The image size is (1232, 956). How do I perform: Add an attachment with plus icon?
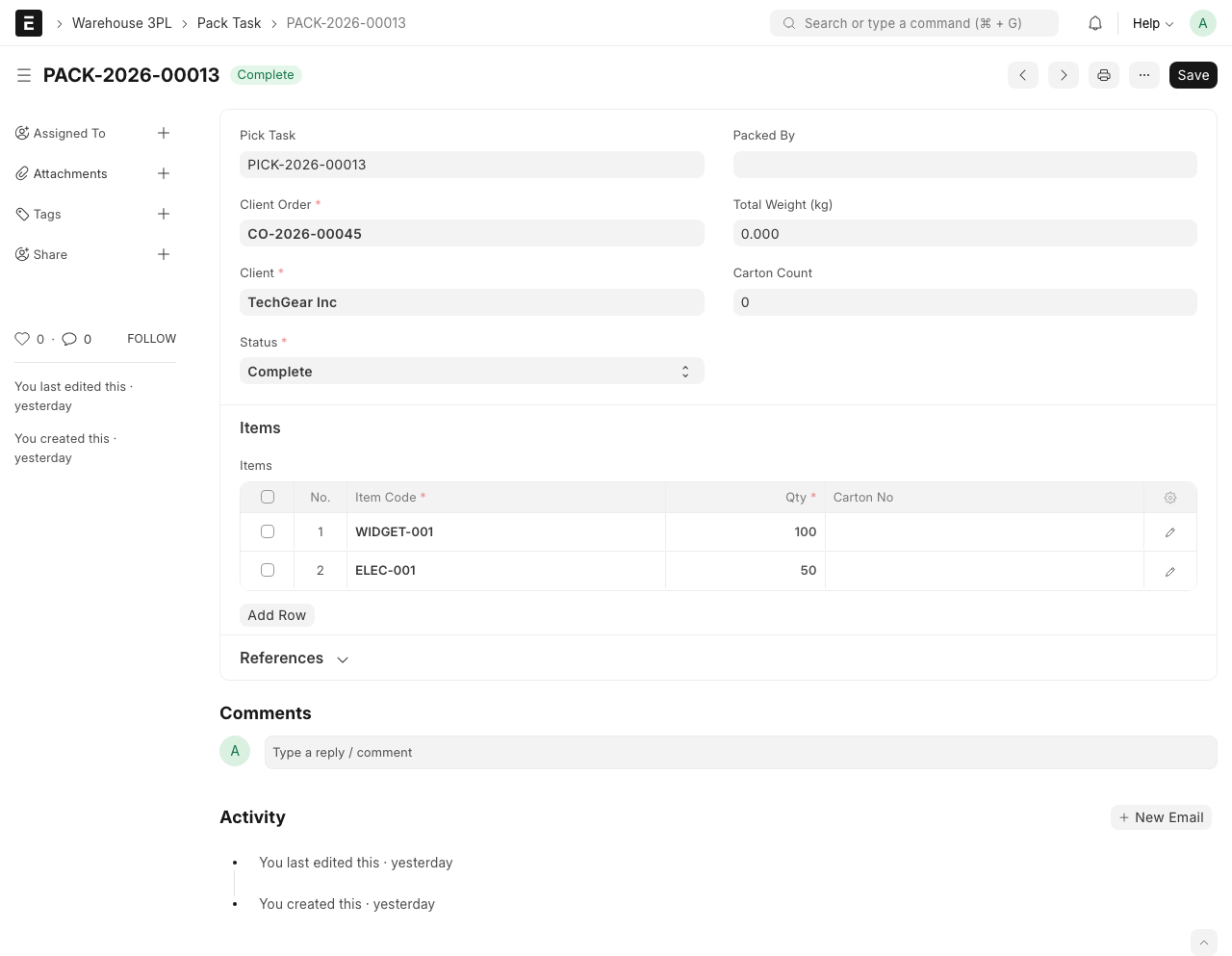pyautogui.click(x=164, y=173)
